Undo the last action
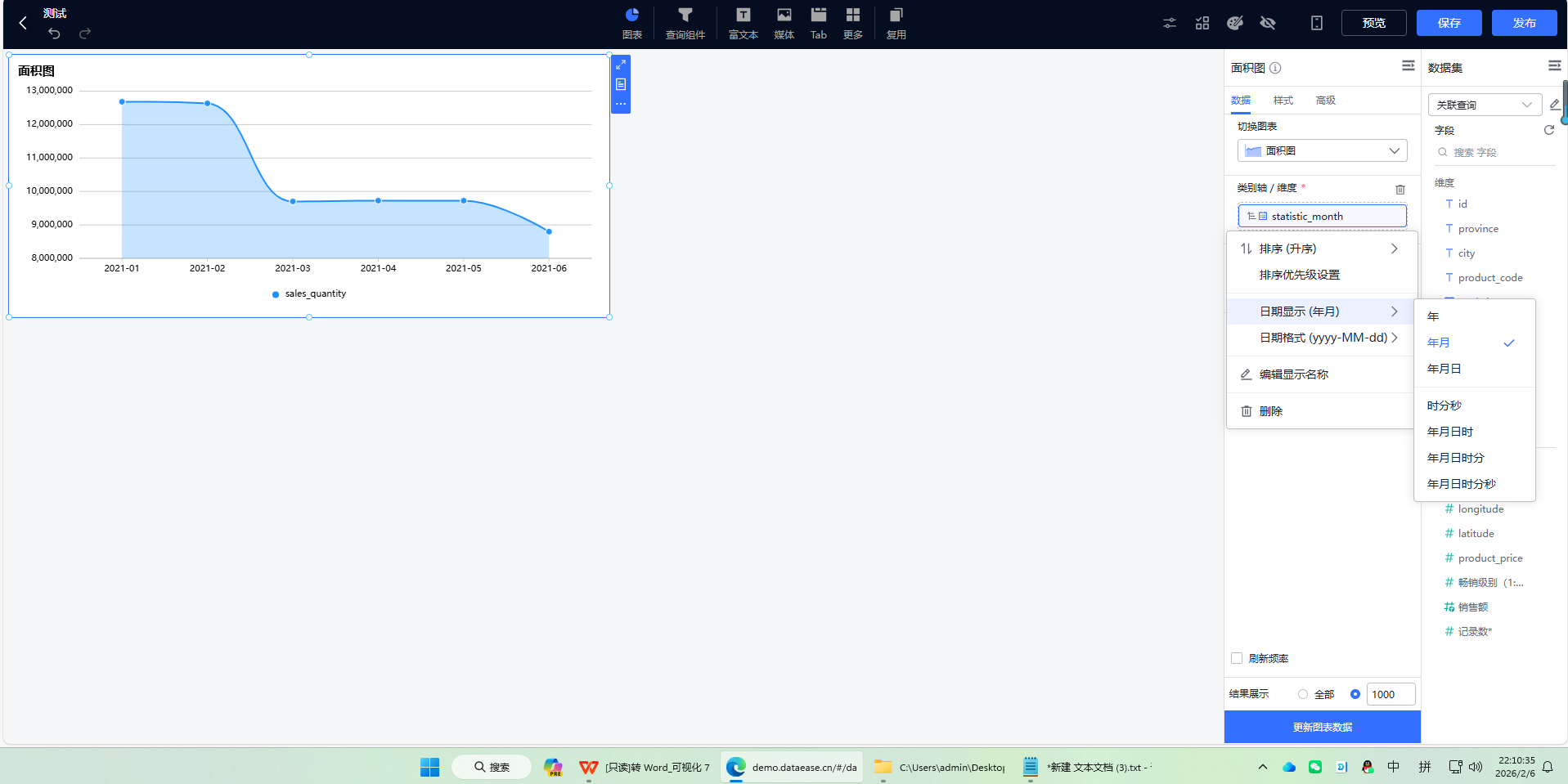This screenshot has height=784, width=1568. coord(54,34)
